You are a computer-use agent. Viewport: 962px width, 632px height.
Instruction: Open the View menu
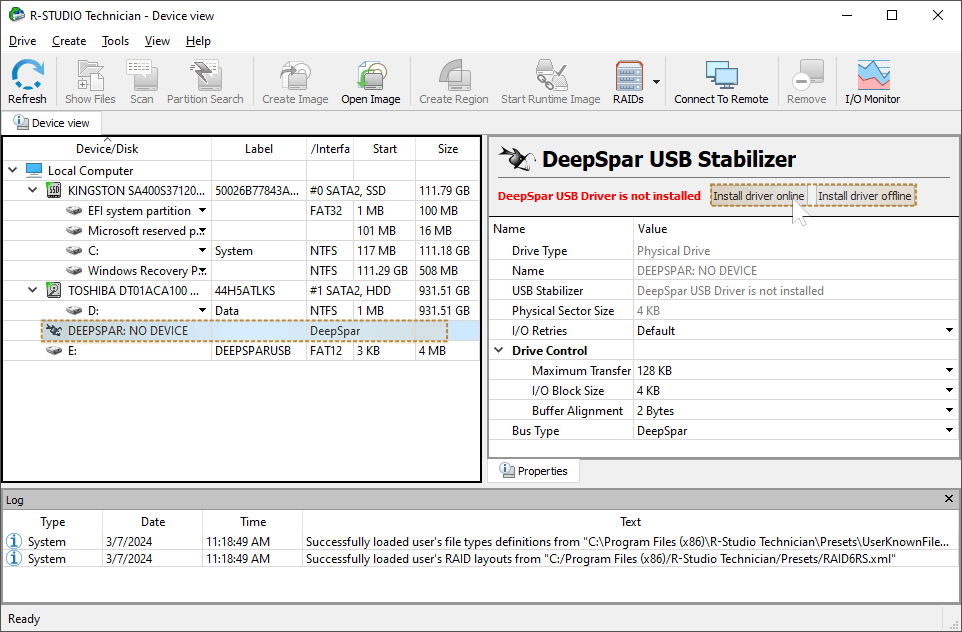pos(157,41)
